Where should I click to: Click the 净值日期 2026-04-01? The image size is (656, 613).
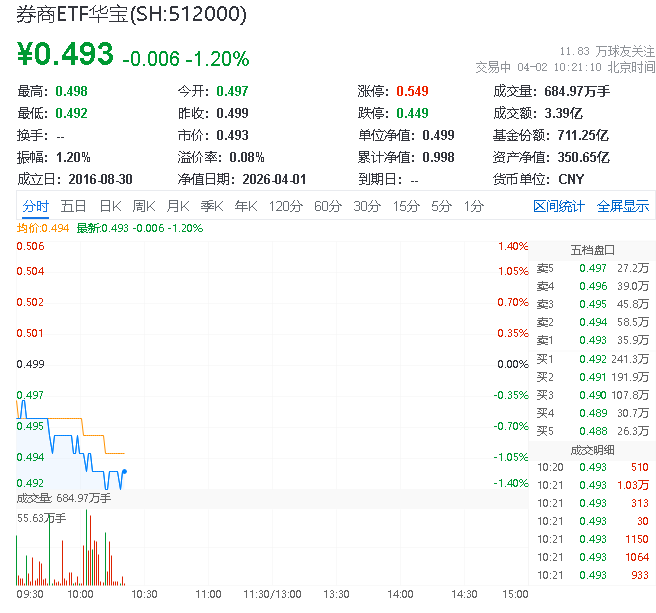click(274, 179)
